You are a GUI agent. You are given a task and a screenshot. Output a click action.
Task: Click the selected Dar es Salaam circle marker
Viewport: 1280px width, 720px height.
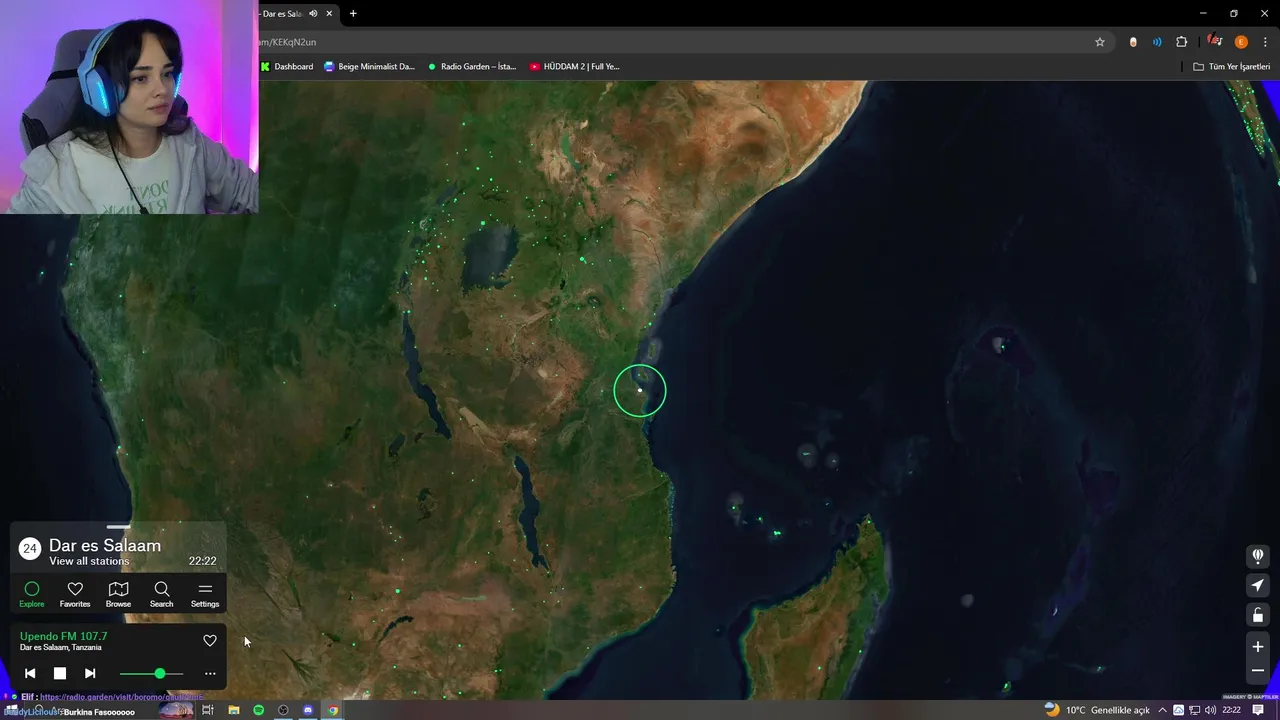click(640, 391)
